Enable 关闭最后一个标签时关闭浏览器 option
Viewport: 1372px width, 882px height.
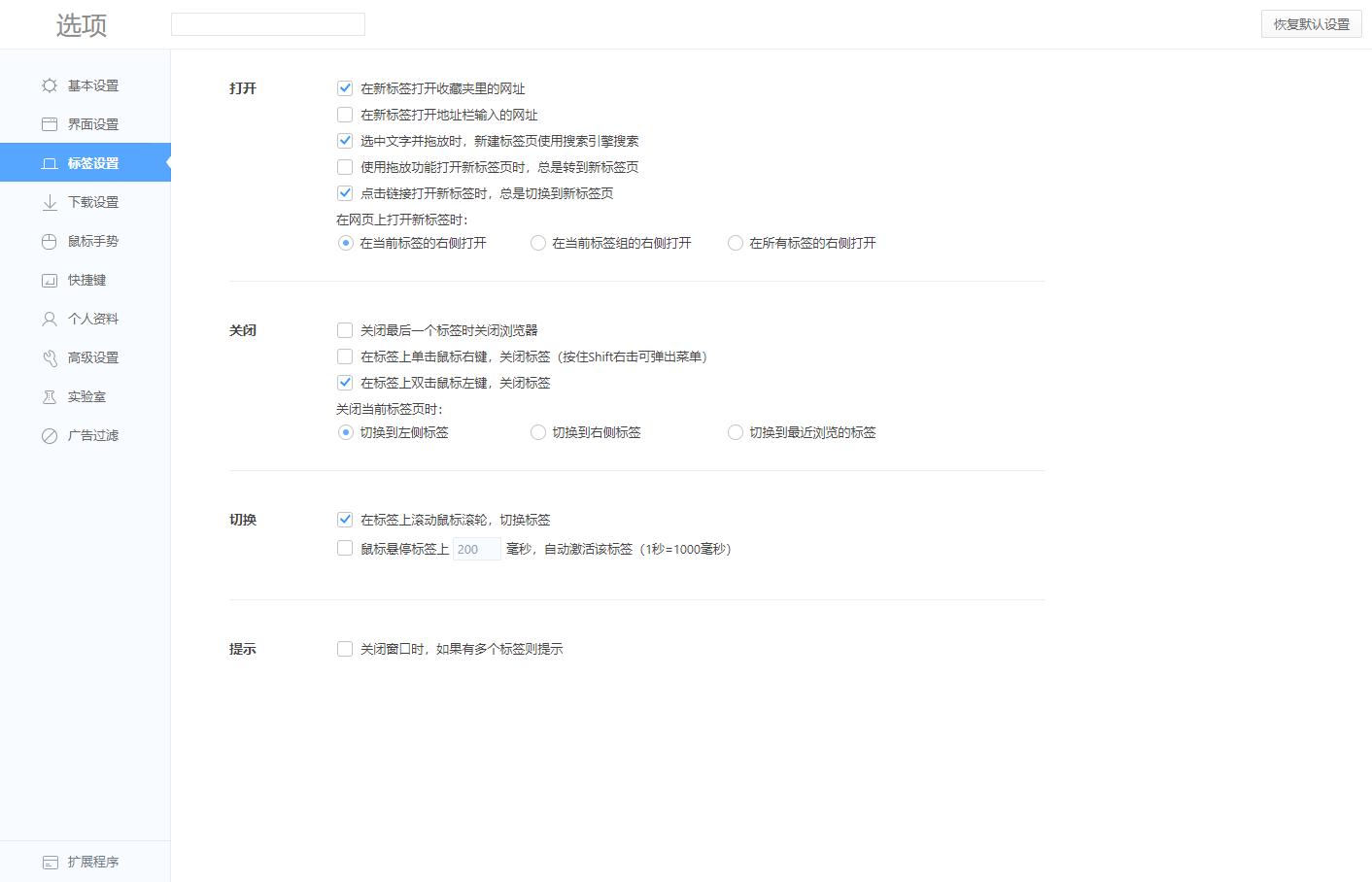(x=345, y=330)
